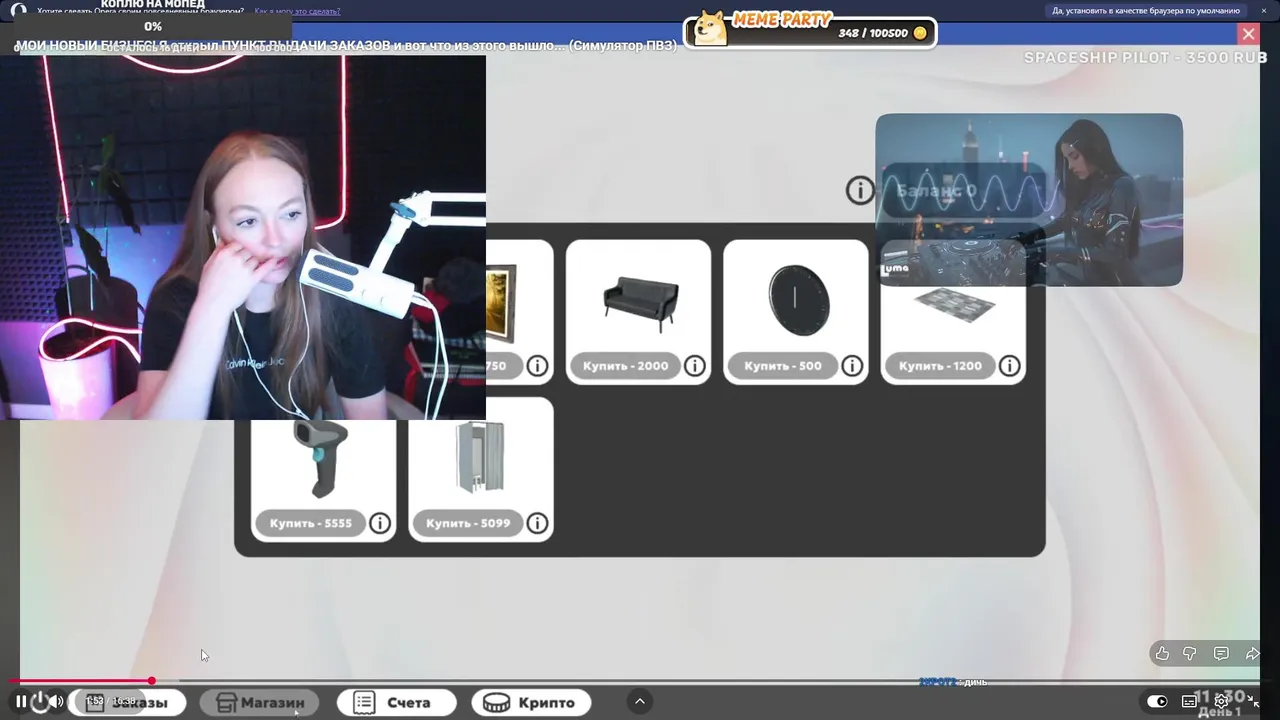Pause the video playback
Viewport: 1280px width, 720px height.
click(21, 702)
